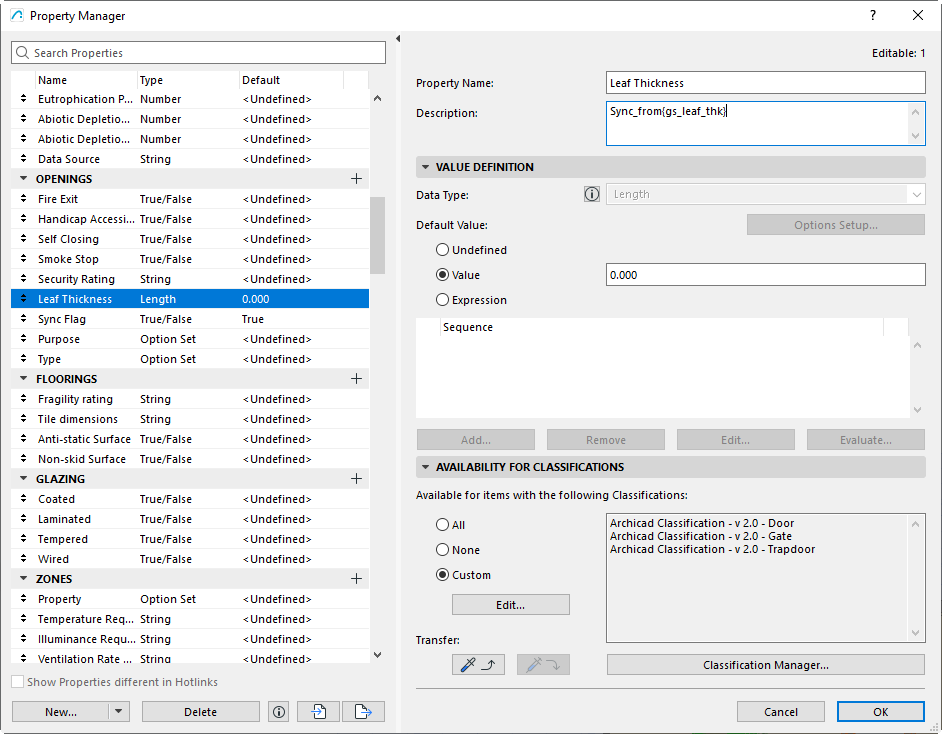The height and width of the screenshot is (734, 942).
Task: Select the Laminated property row
Action: [x=190, y=519]
